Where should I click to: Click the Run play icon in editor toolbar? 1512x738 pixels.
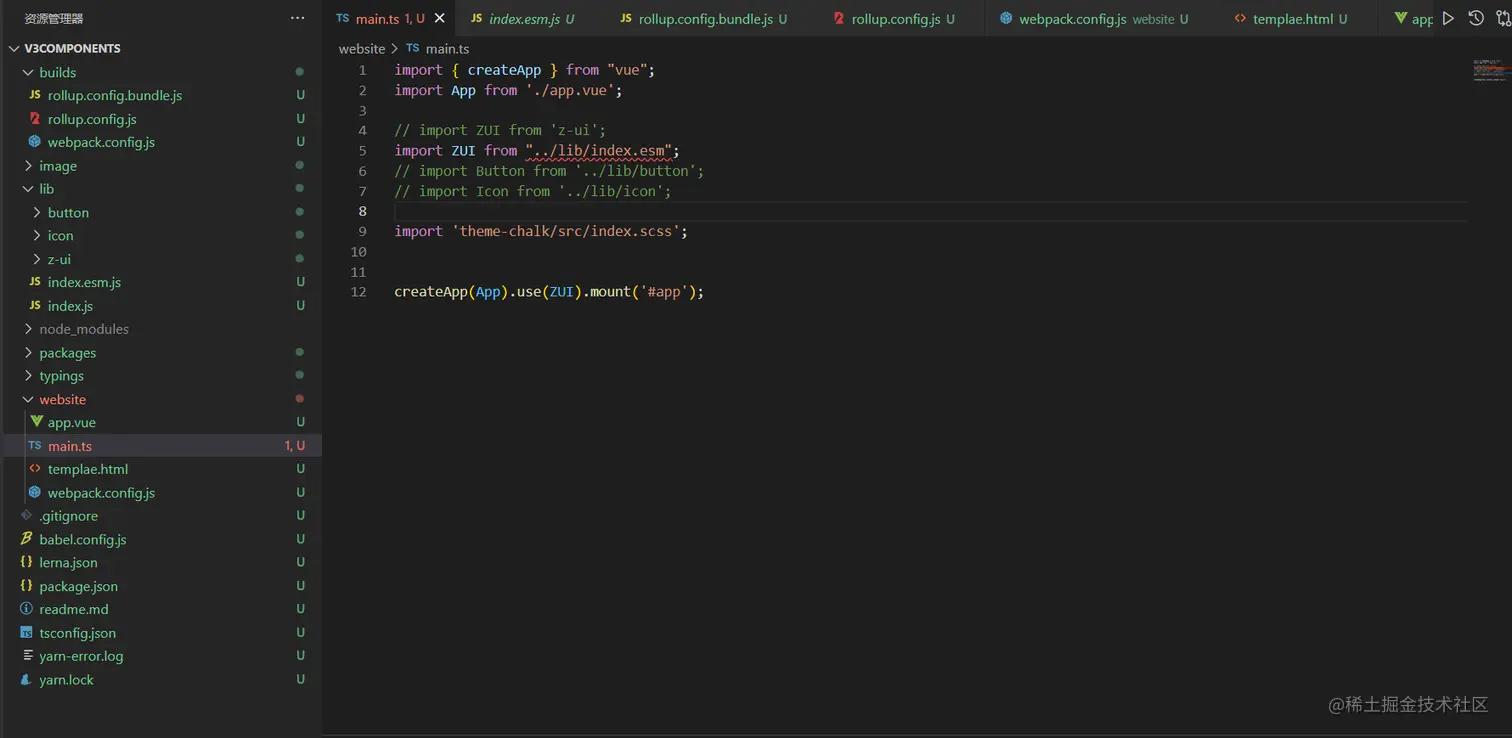tap(1448, 18)
